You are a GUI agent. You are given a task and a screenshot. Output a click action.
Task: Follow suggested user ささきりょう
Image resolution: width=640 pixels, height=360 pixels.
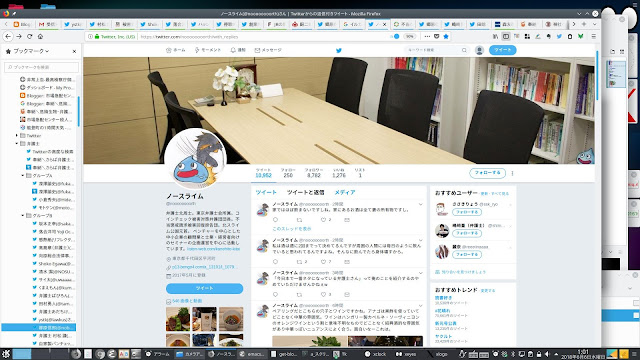coord(467,212)
